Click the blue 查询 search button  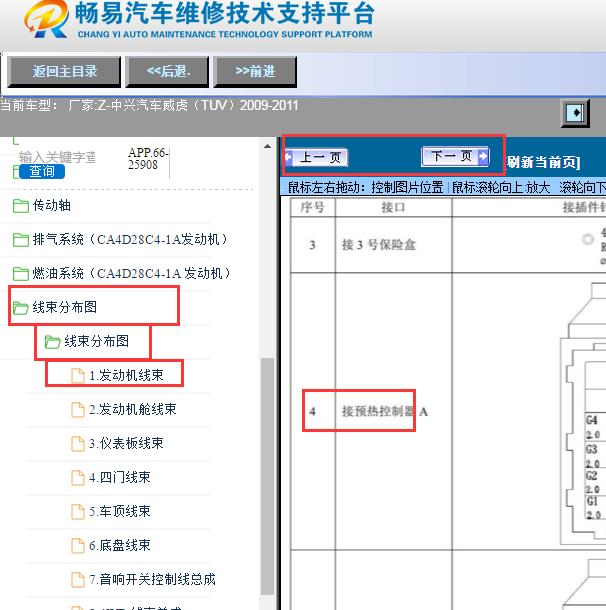point(42,172)
